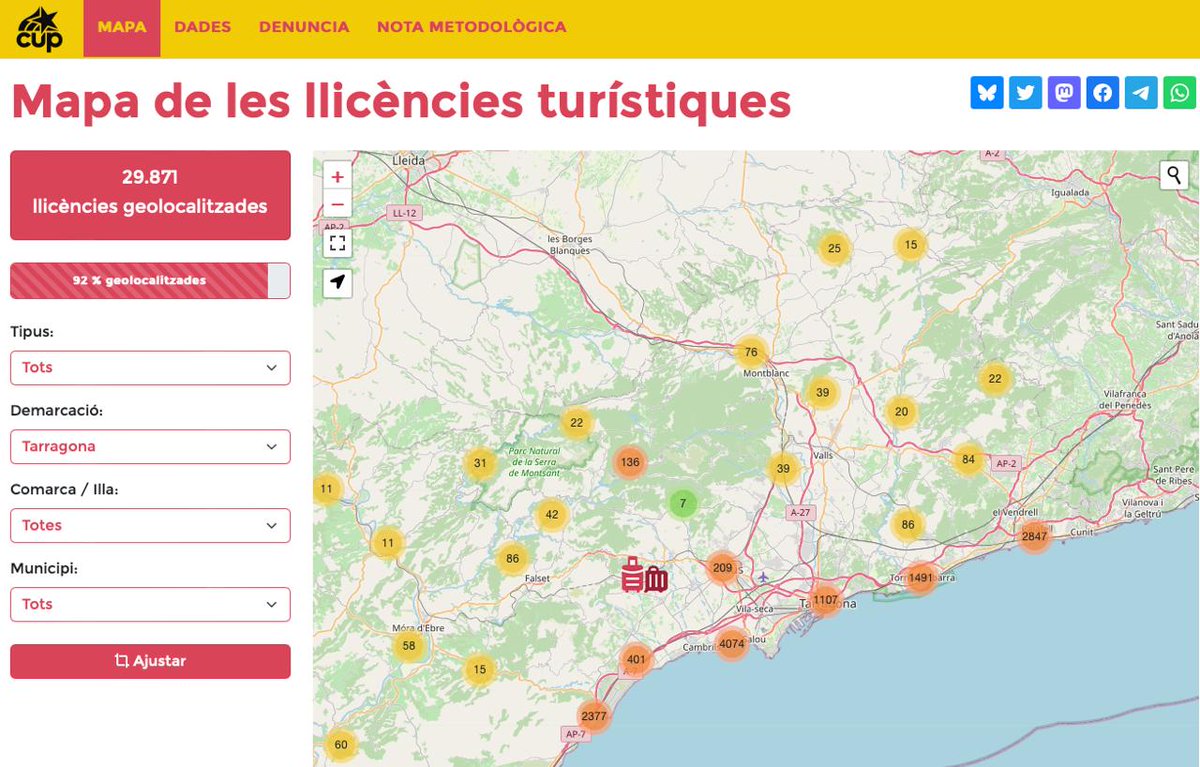The image size is (1200, 767).
Task: Zoom in on the map
Action: pyautogui.click(x=337, y=176)
